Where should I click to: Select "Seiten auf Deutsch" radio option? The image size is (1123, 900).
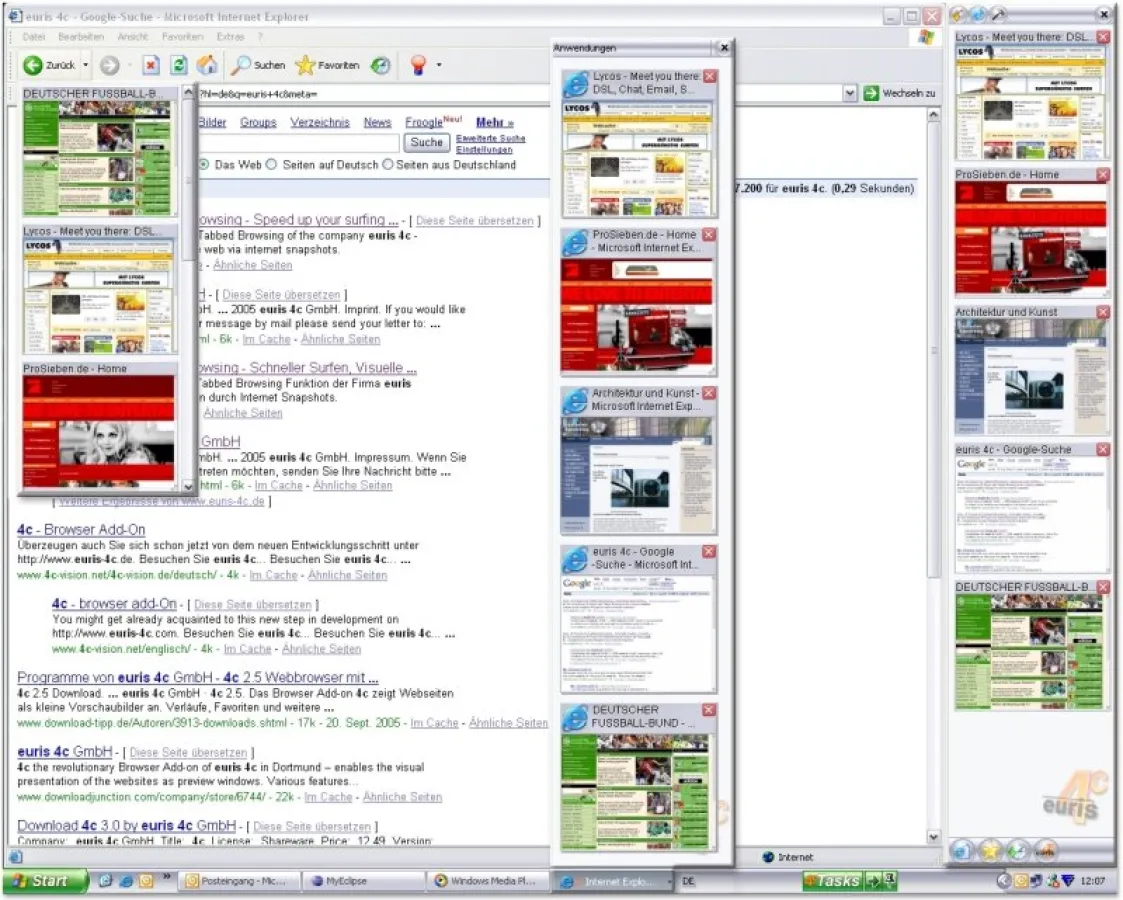coord(274,165)
